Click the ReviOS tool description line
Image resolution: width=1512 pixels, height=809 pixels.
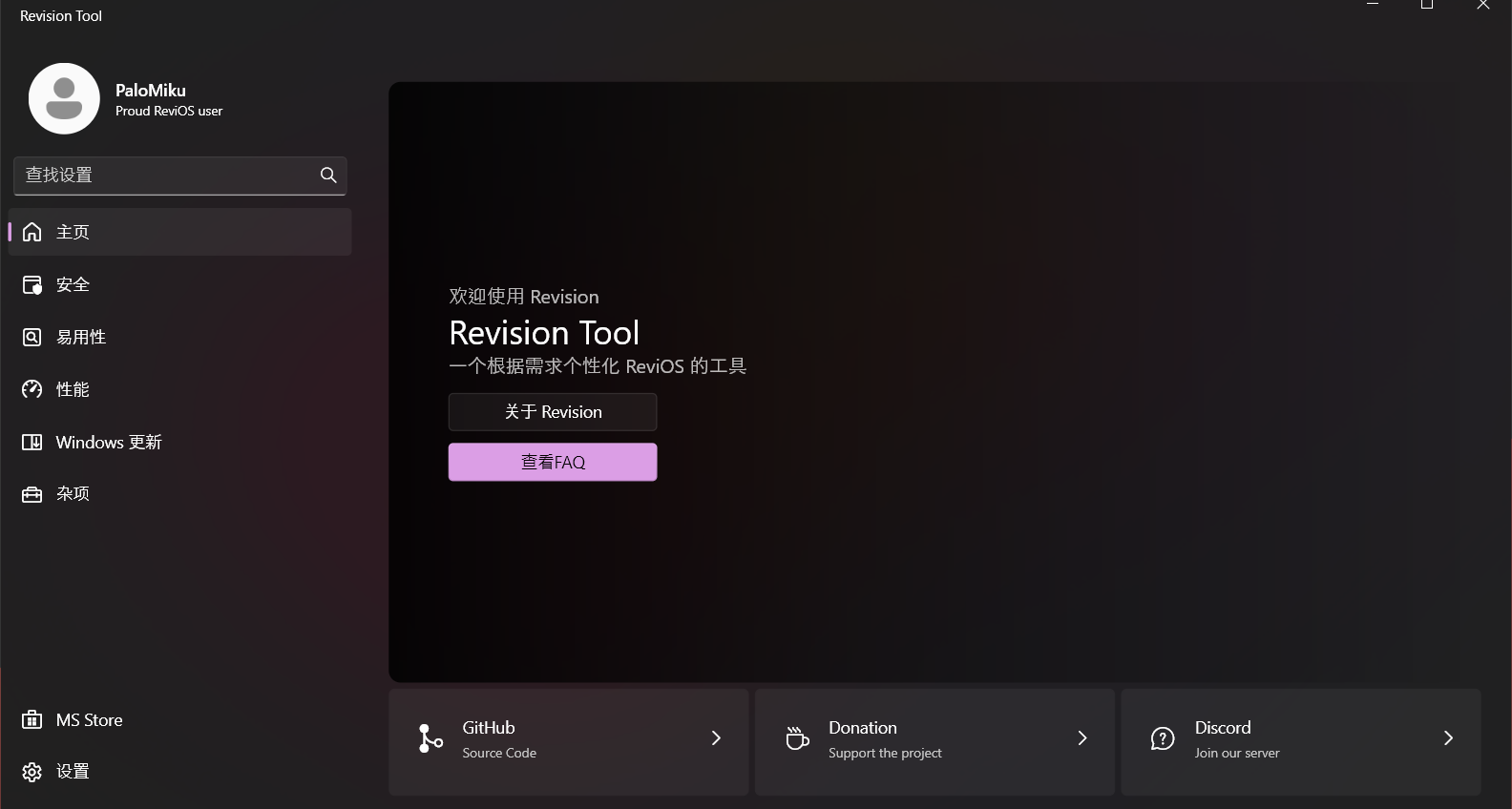[x=598, y=366]
